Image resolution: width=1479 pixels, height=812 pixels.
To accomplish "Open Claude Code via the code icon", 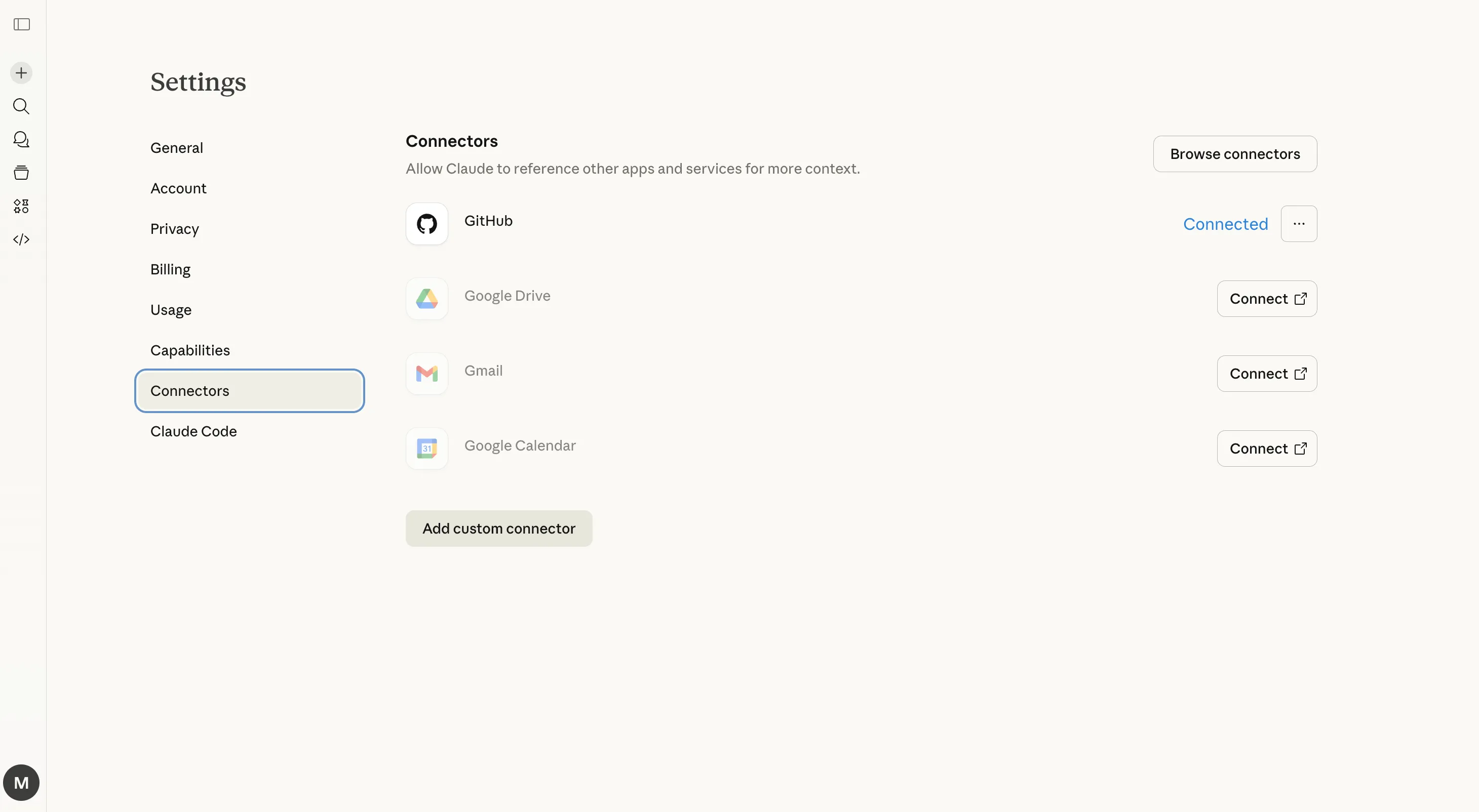I will [x=21, y=240].
